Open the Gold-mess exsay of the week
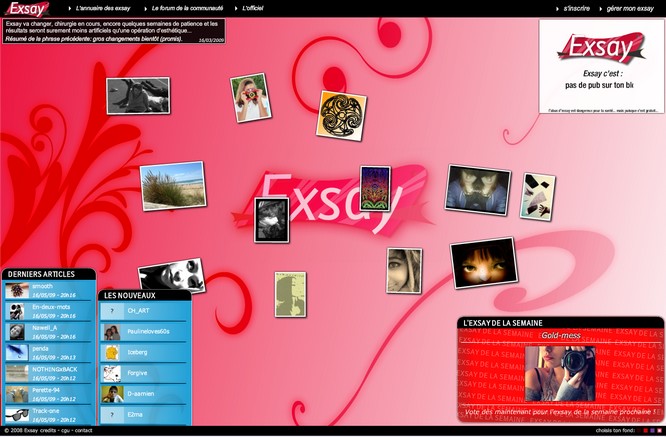666x437 pixels. click(561, 336)
